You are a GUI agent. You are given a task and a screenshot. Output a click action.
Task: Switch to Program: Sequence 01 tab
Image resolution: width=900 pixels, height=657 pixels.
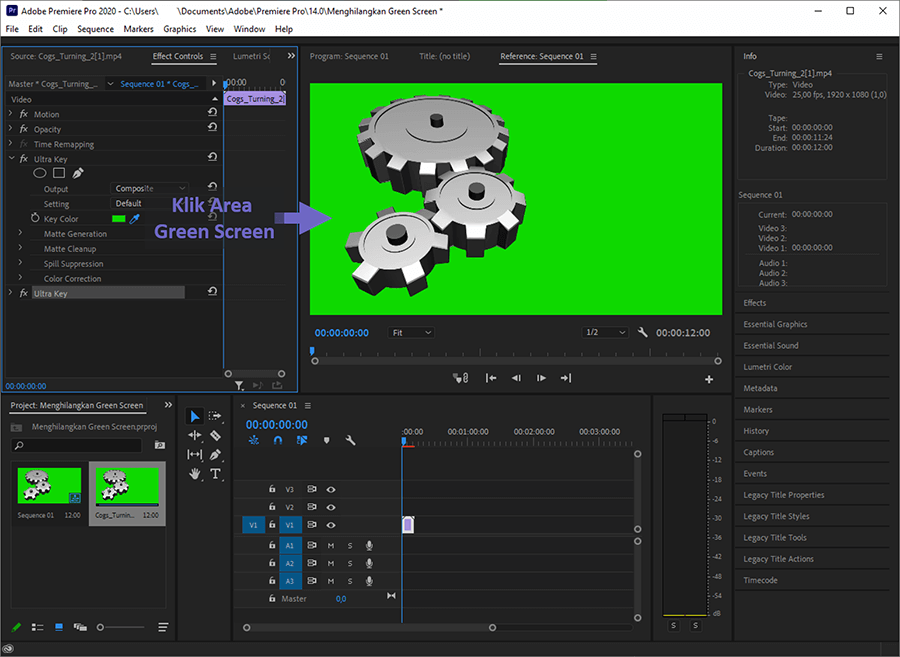349,56
